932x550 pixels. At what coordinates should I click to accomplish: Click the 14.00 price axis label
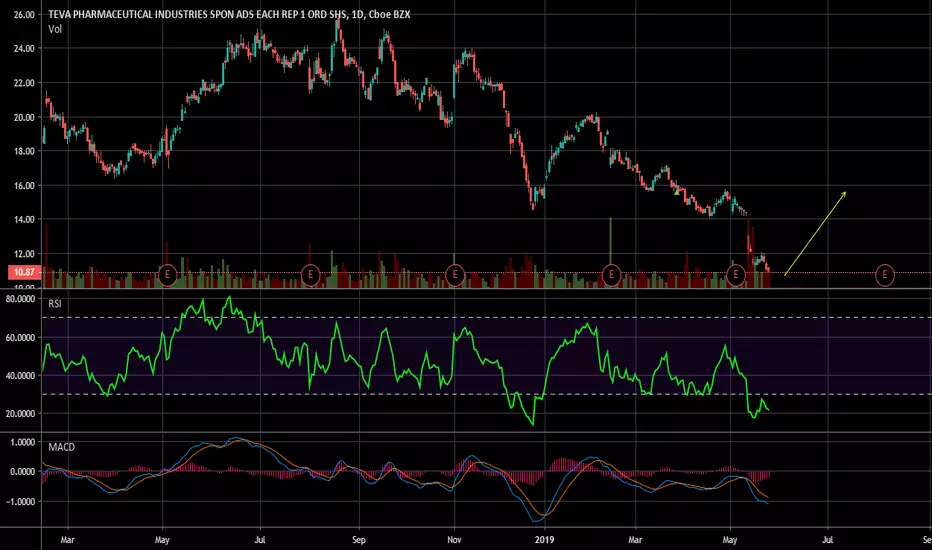click(x=24, y=219)
